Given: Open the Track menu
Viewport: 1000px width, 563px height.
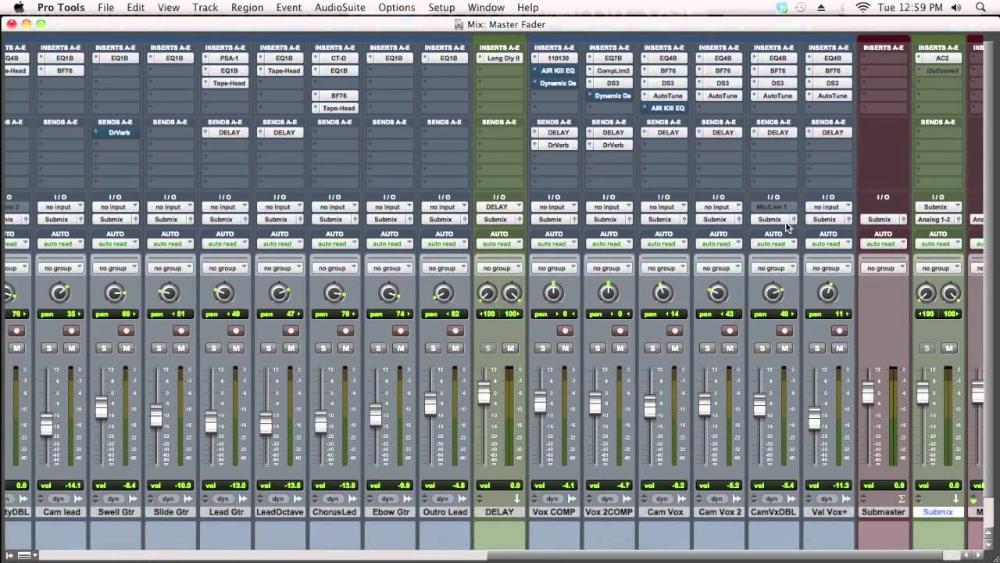Looking at the screenshot, I should click(x=205, y=8).
